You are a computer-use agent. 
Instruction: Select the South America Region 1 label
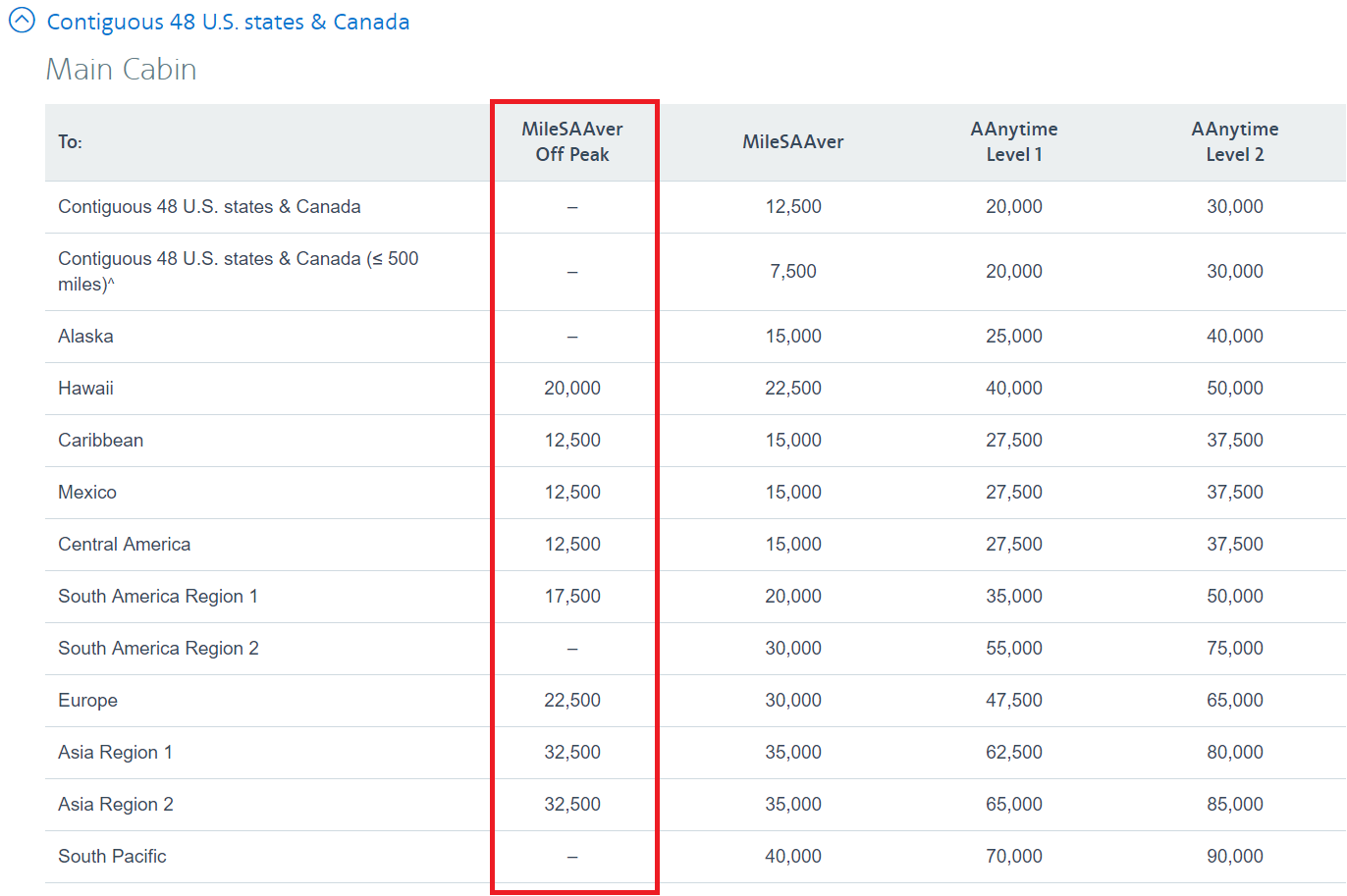click(x=158, y=597)
